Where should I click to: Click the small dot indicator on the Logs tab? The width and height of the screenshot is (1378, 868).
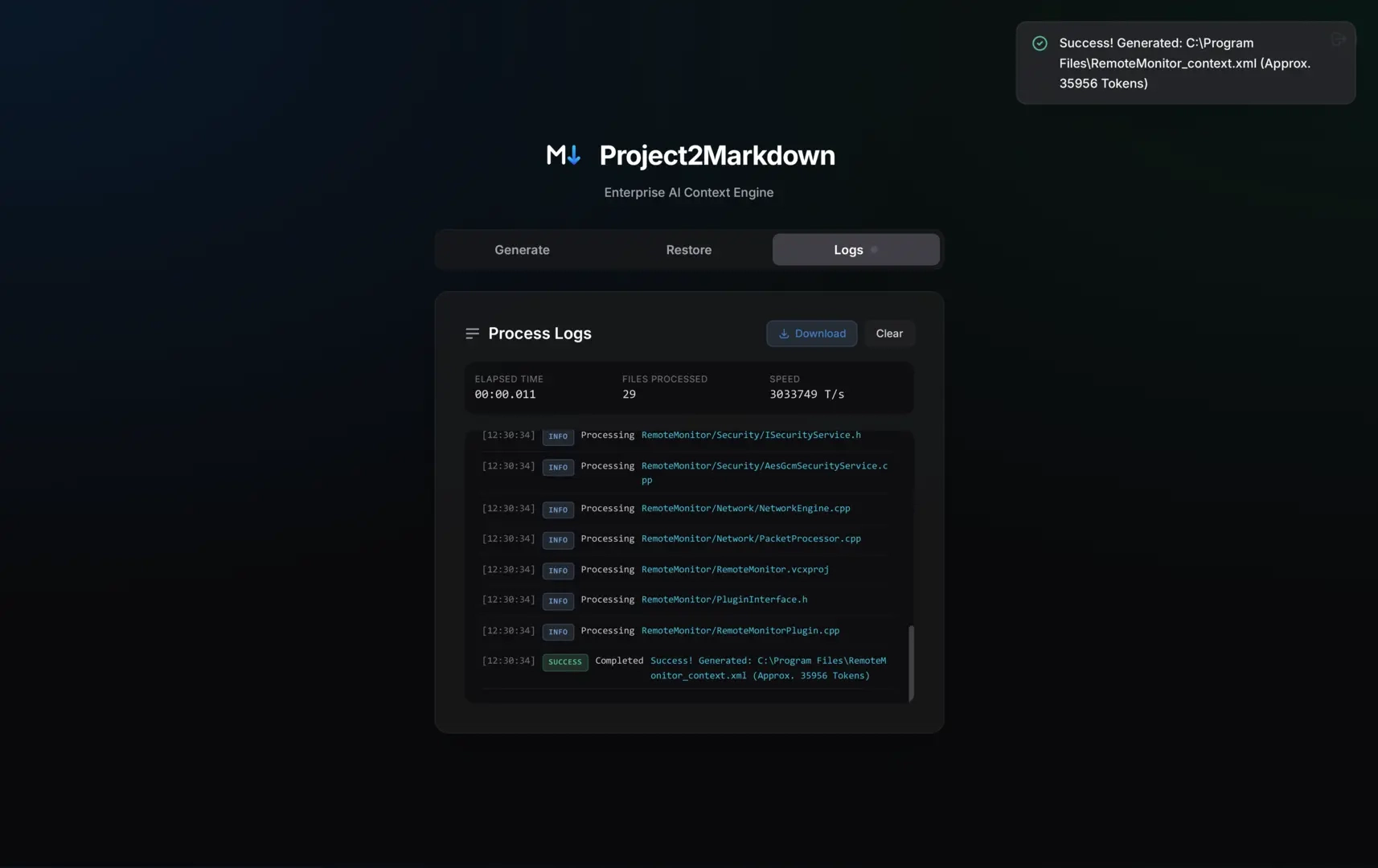tap(874, 250)
